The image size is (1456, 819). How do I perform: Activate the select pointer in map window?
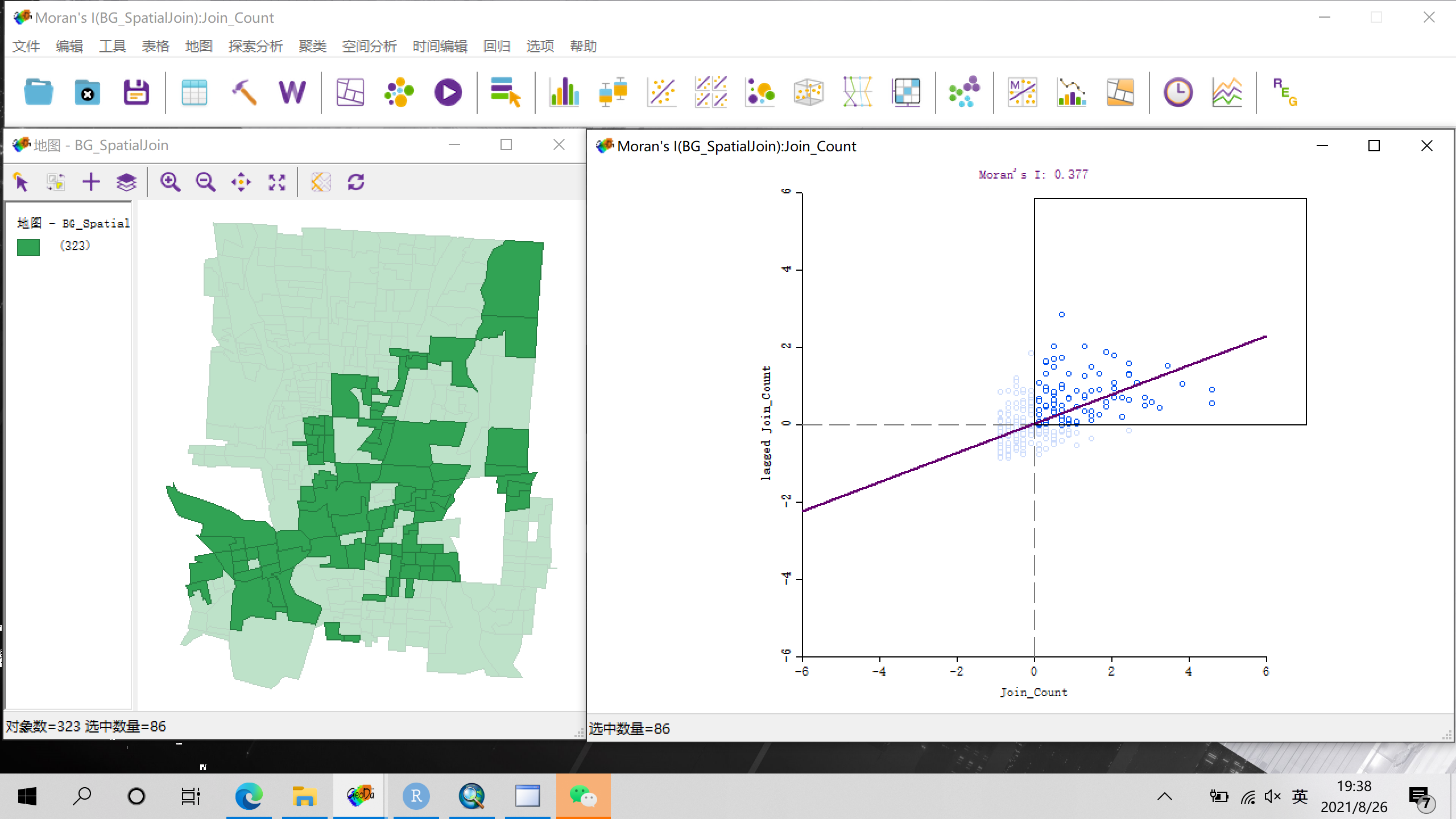point(21,183)
